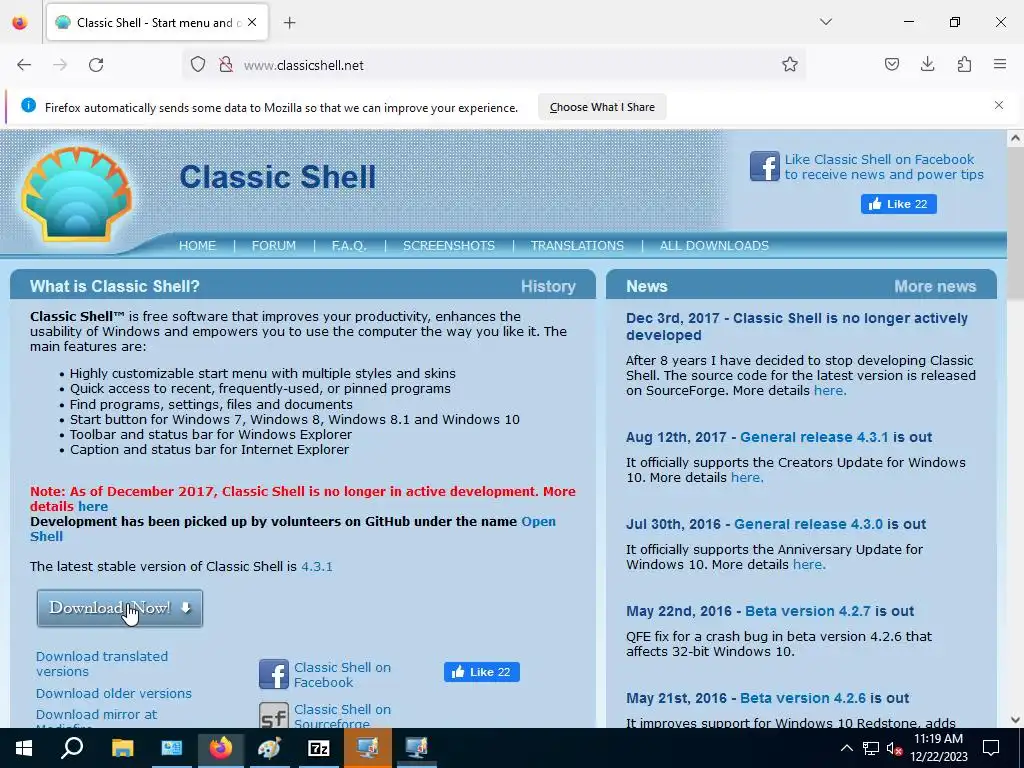This screenshot has height=768, width=1024.
Task: Open Beta version 4.2.7 news link
Action: [808, 611]
